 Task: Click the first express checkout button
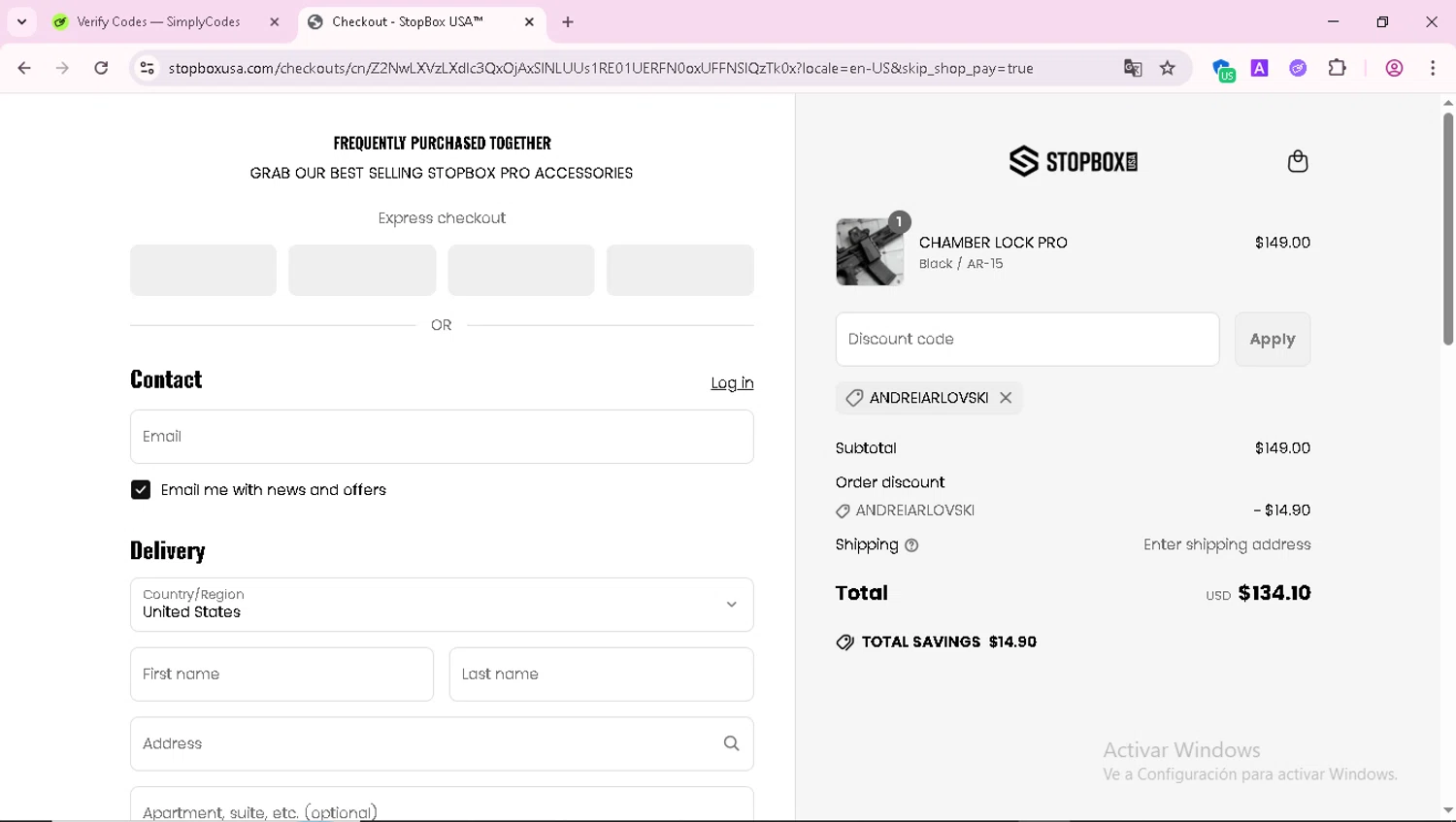click(x=203, y=270)
